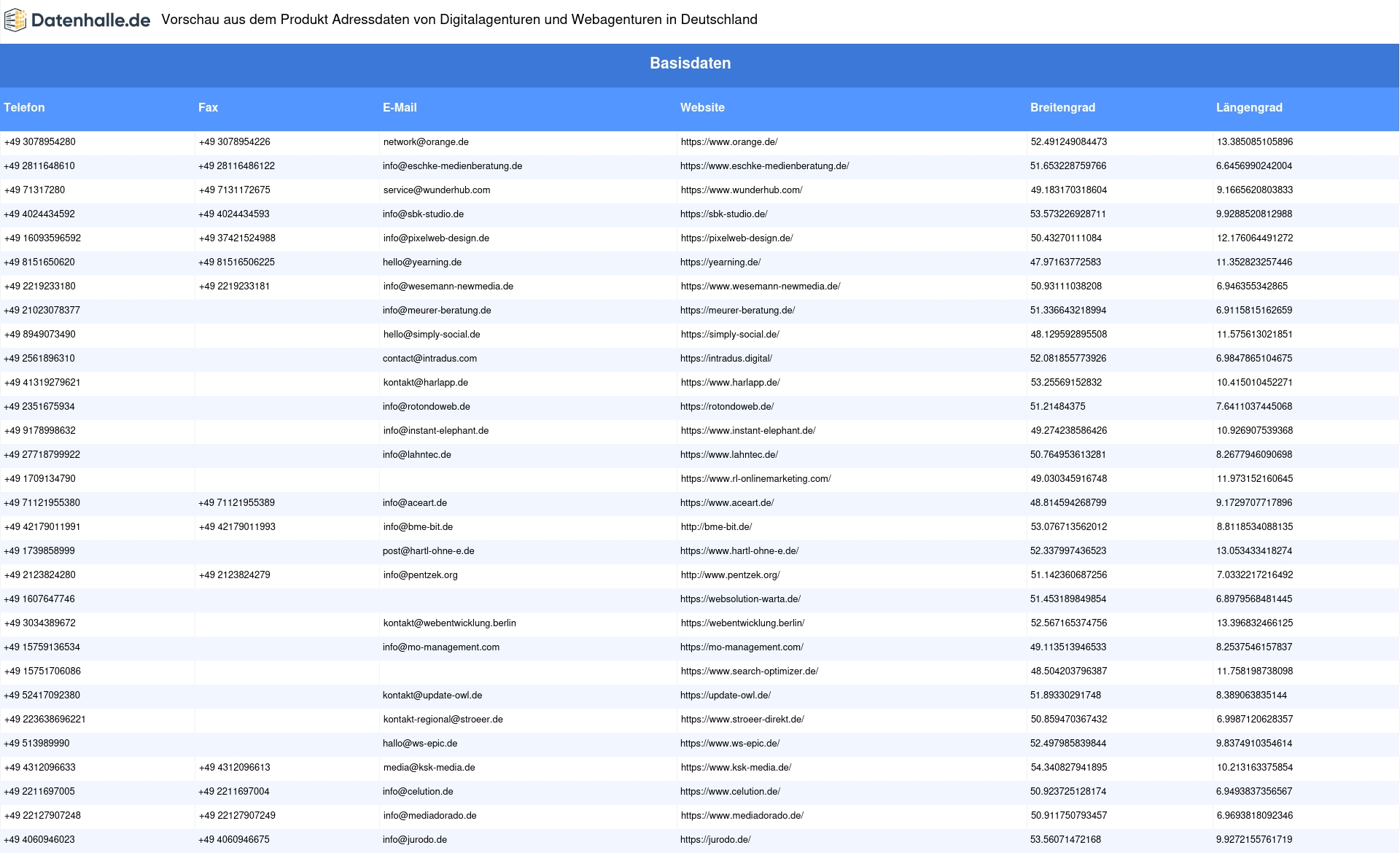Click email kontakt@webentwicklung.berlin
This screenshot has height=853, width=1400.
[x=450, y=623]
